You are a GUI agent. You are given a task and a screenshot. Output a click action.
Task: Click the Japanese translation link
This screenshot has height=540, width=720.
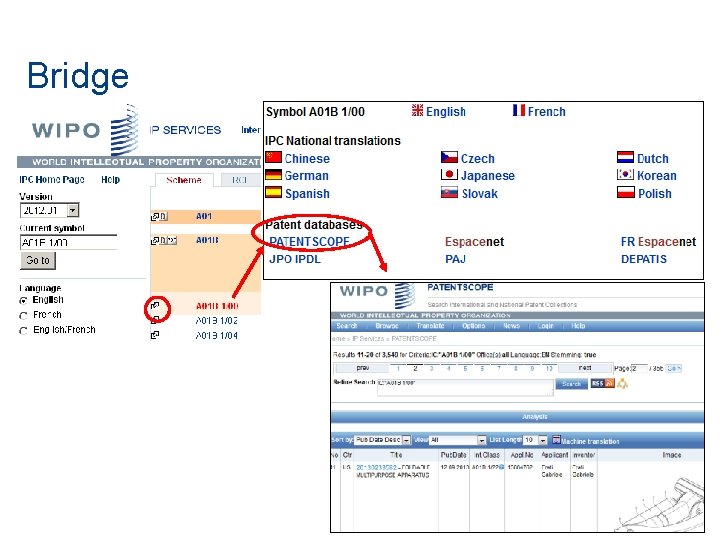(488, 175)
